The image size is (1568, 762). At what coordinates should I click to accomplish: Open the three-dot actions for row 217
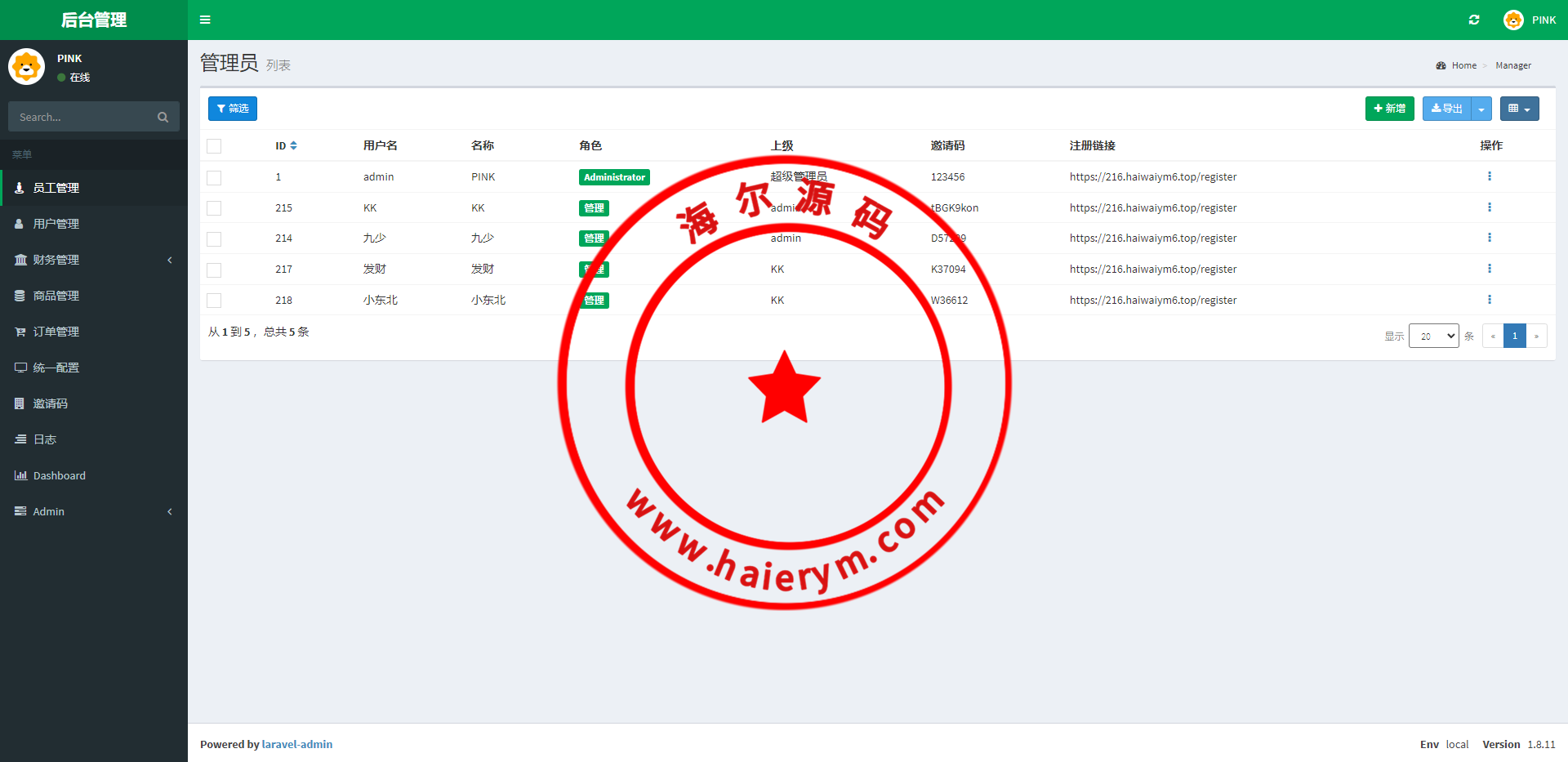[x=1489, y=269]
